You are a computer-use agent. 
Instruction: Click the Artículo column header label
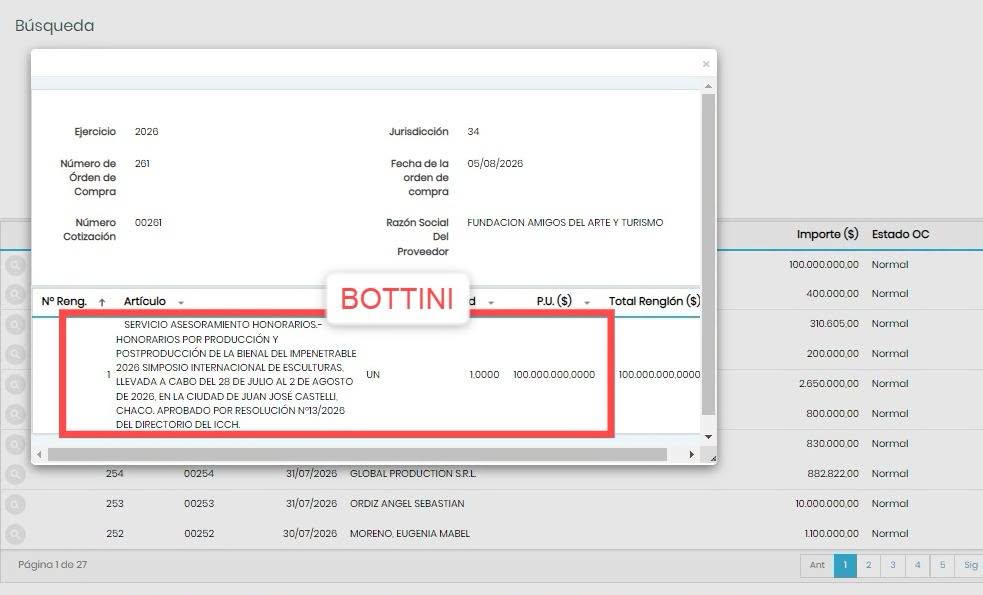145,302
